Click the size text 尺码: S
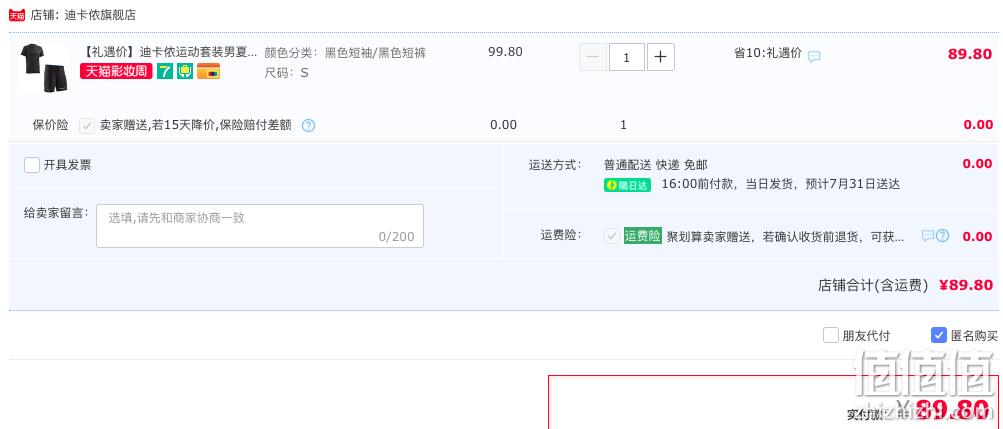The height and width of the screenshot is (429, 1003). pos(287,73)
